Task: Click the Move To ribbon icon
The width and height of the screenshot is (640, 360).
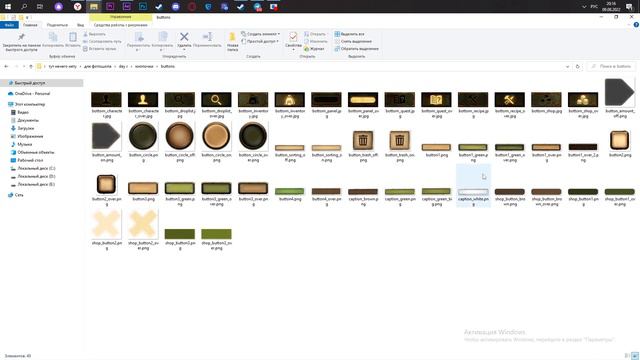Action: [139, 37]
